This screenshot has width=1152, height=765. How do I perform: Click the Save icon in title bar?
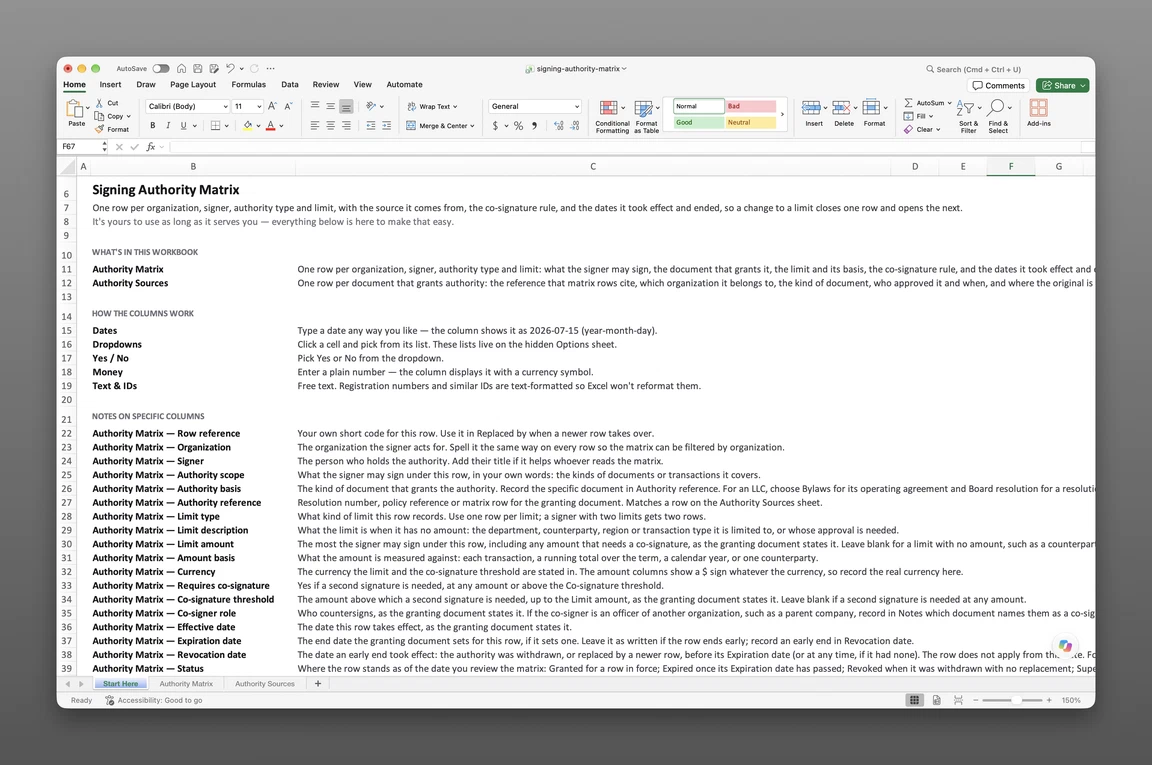pos(198,68)
